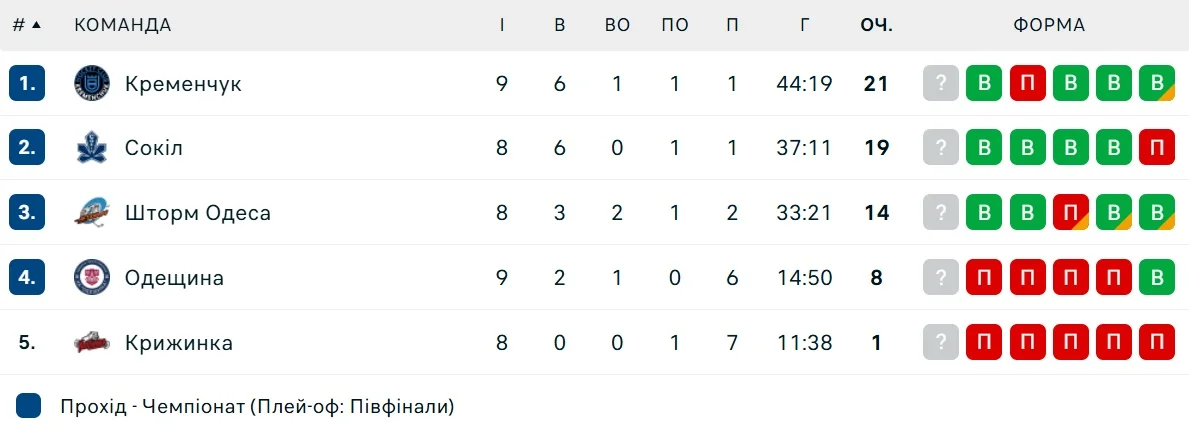
Task: Open the Крижинка team page link
Action: click(x=179, y=343)
